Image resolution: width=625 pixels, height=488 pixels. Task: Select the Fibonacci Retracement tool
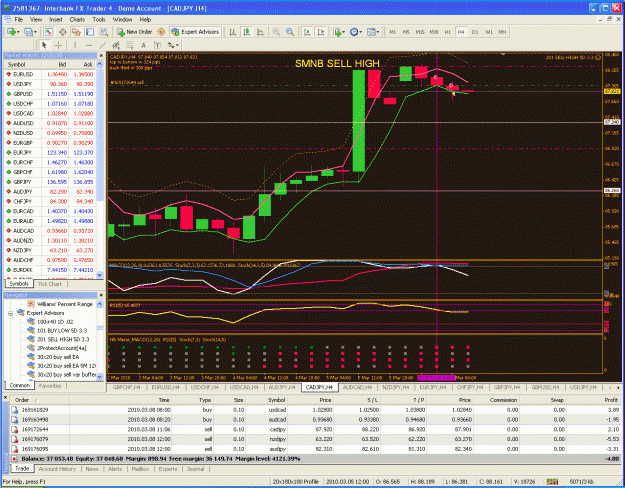pyautogui.click(x=130, y=45)
